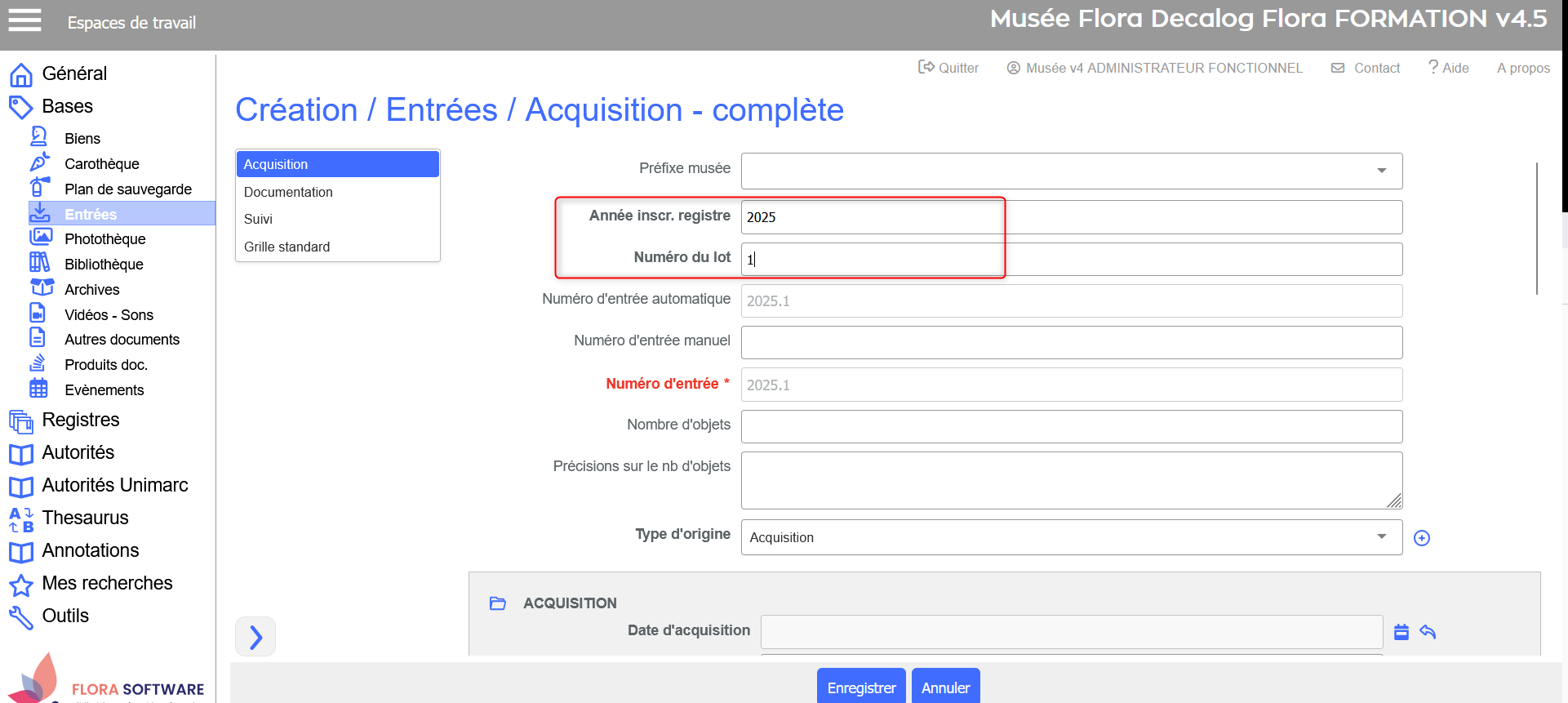Click the Autorités book icon
The height and width of the screenshot is (703, 1568).
click(21, 454)
